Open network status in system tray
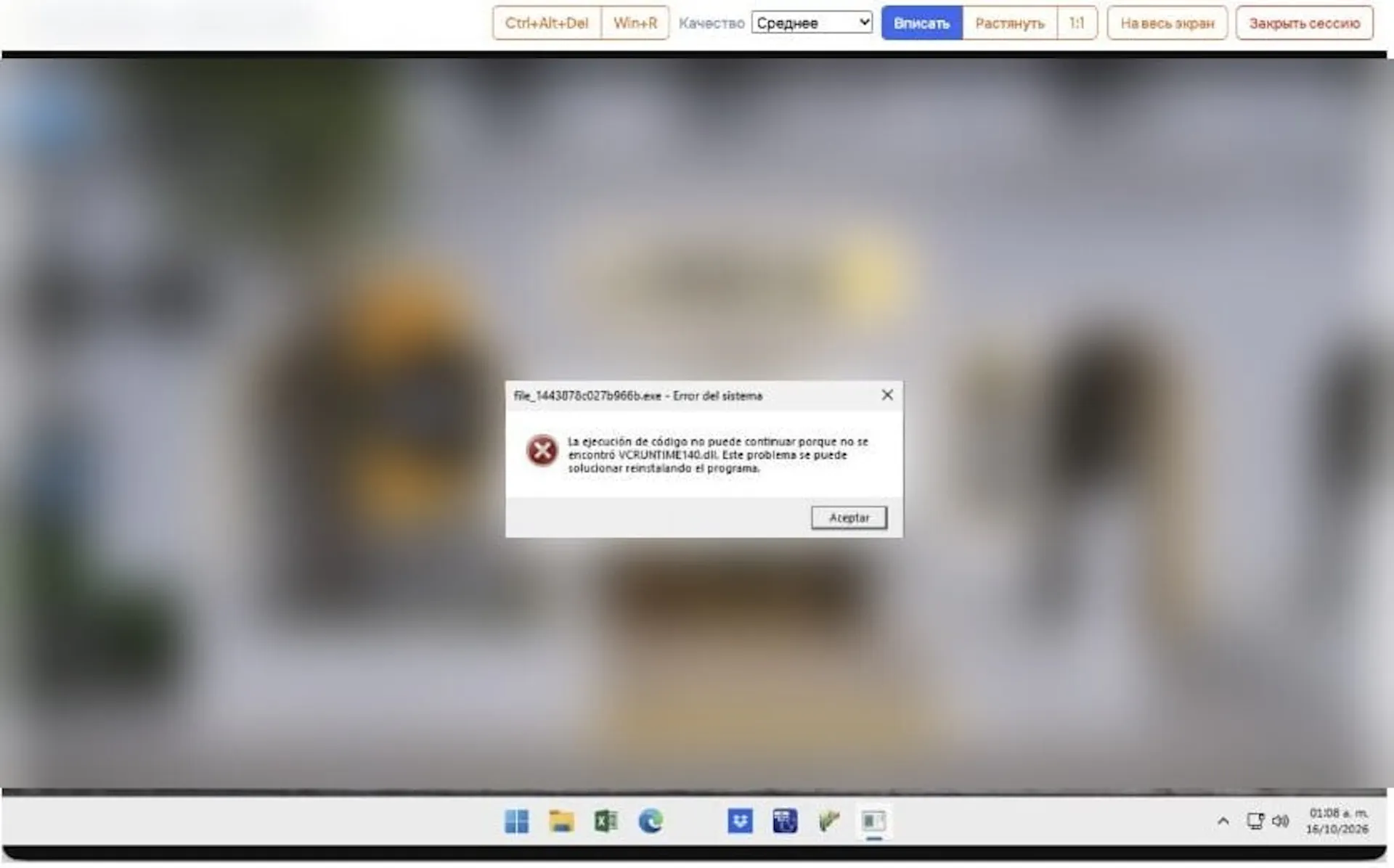The image size is (1394, 868). pos(1255,821)
